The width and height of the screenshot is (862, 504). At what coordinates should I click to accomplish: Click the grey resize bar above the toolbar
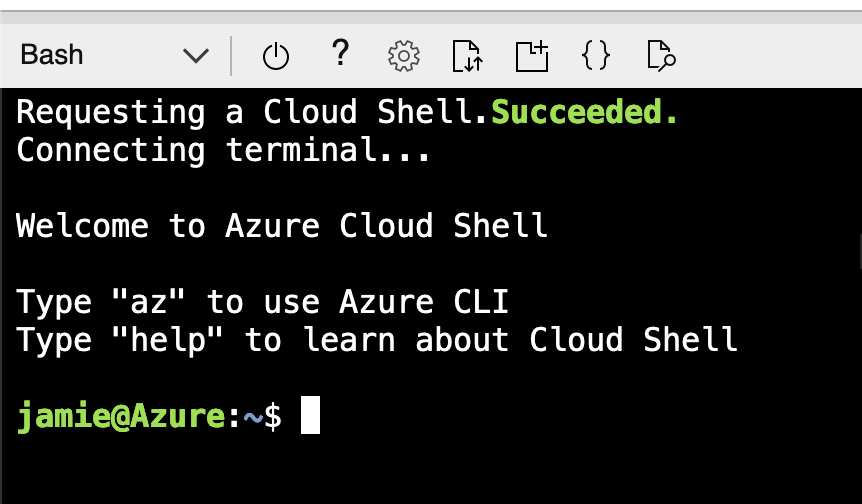431,17
